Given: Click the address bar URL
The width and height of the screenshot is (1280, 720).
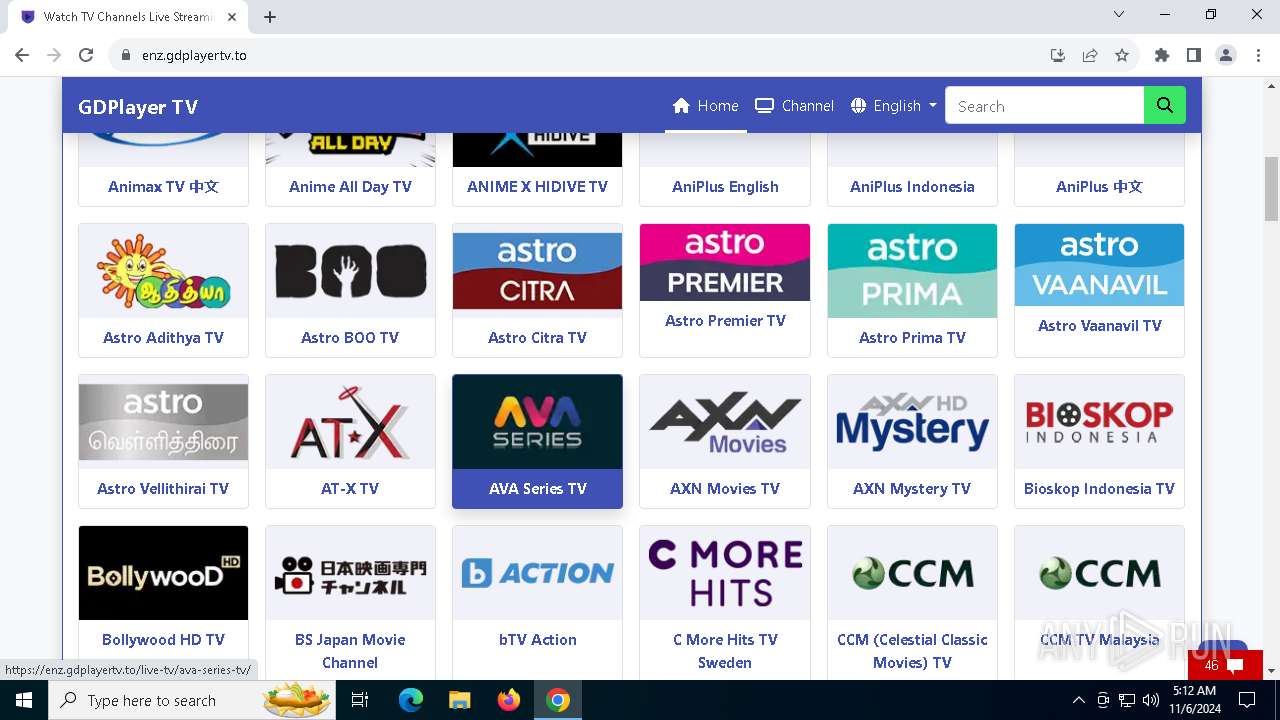Looking at the screenshot, I should point(194,55).
